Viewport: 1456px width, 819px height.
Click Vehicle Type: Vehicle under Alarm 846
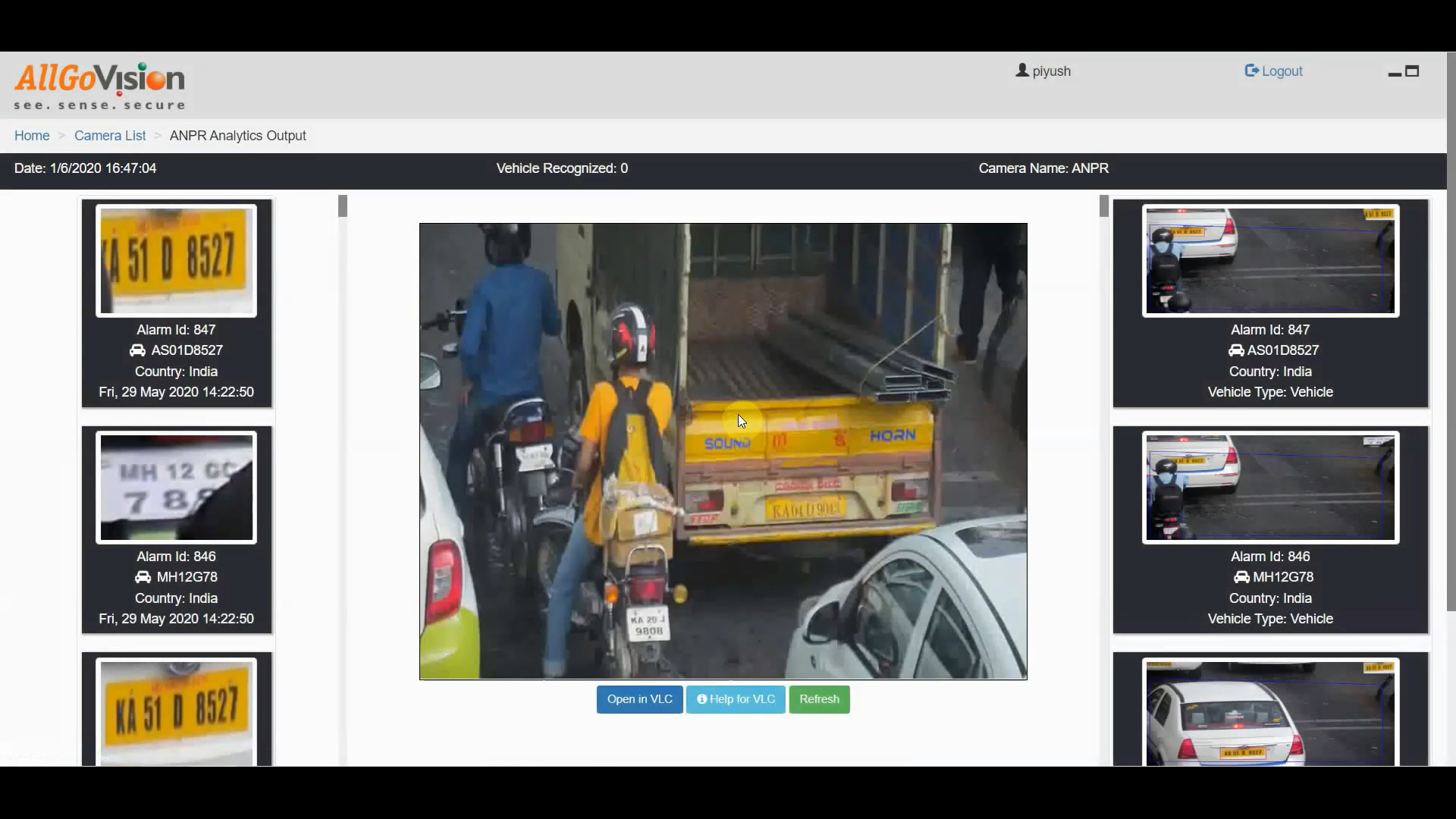[x=1270, y=619]
